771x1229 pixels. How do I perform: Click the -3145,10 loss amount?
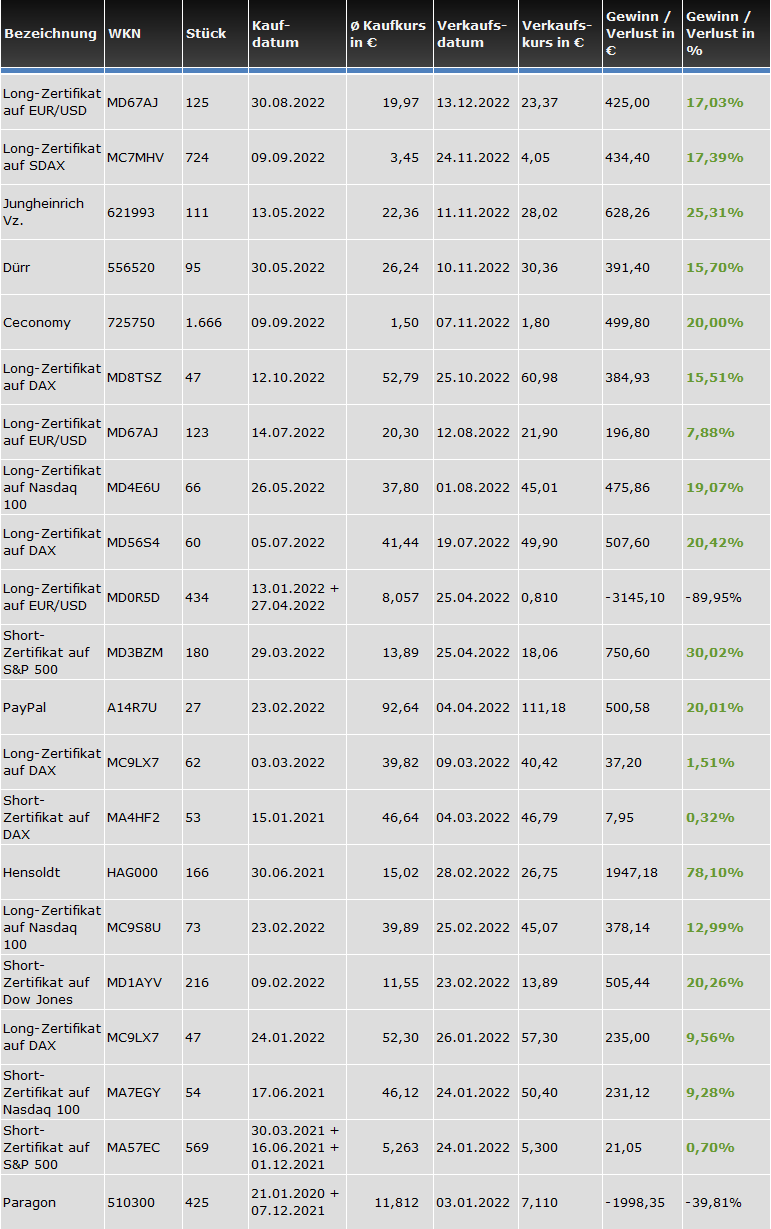click(x=635, y=598)
